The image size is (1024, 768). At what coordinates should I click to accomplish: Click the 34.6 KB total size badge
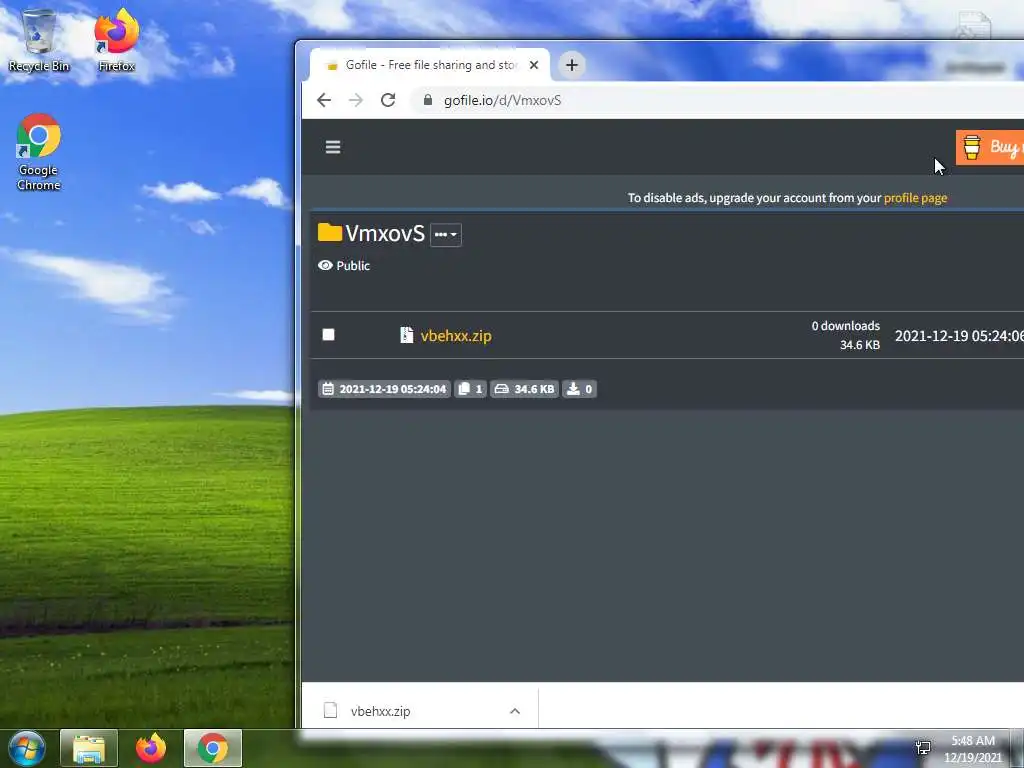(x=524, y=389)
